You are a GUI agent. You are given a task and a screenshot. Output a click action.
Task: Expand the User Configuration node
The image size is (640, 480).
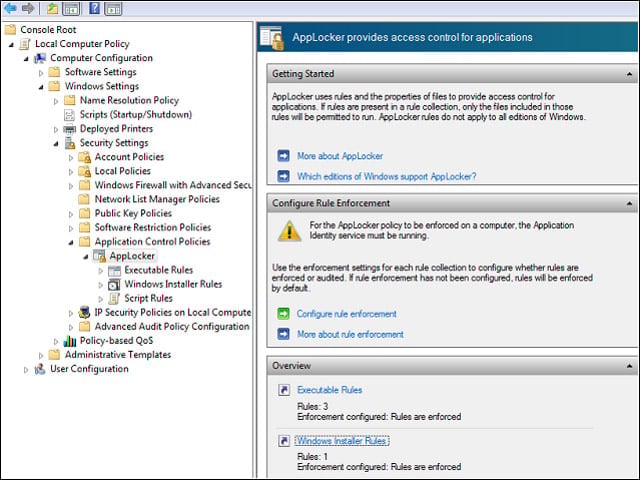coord(26,369)
